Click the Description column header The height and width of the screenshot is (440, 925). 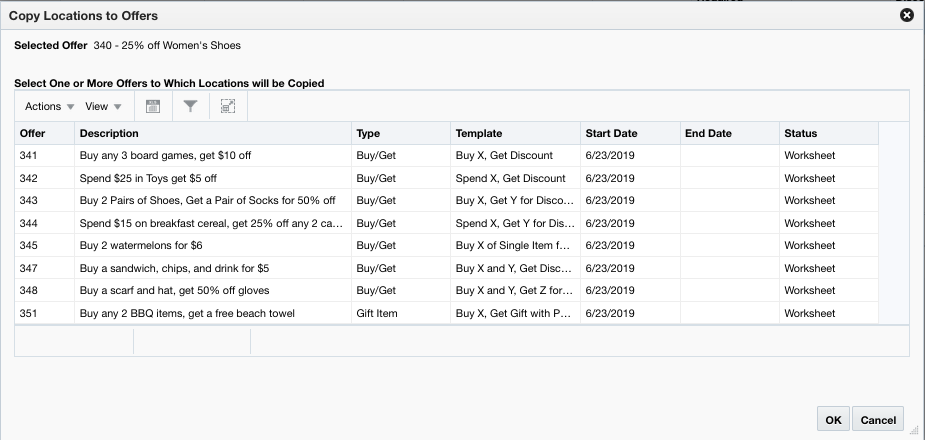(109, 133)
